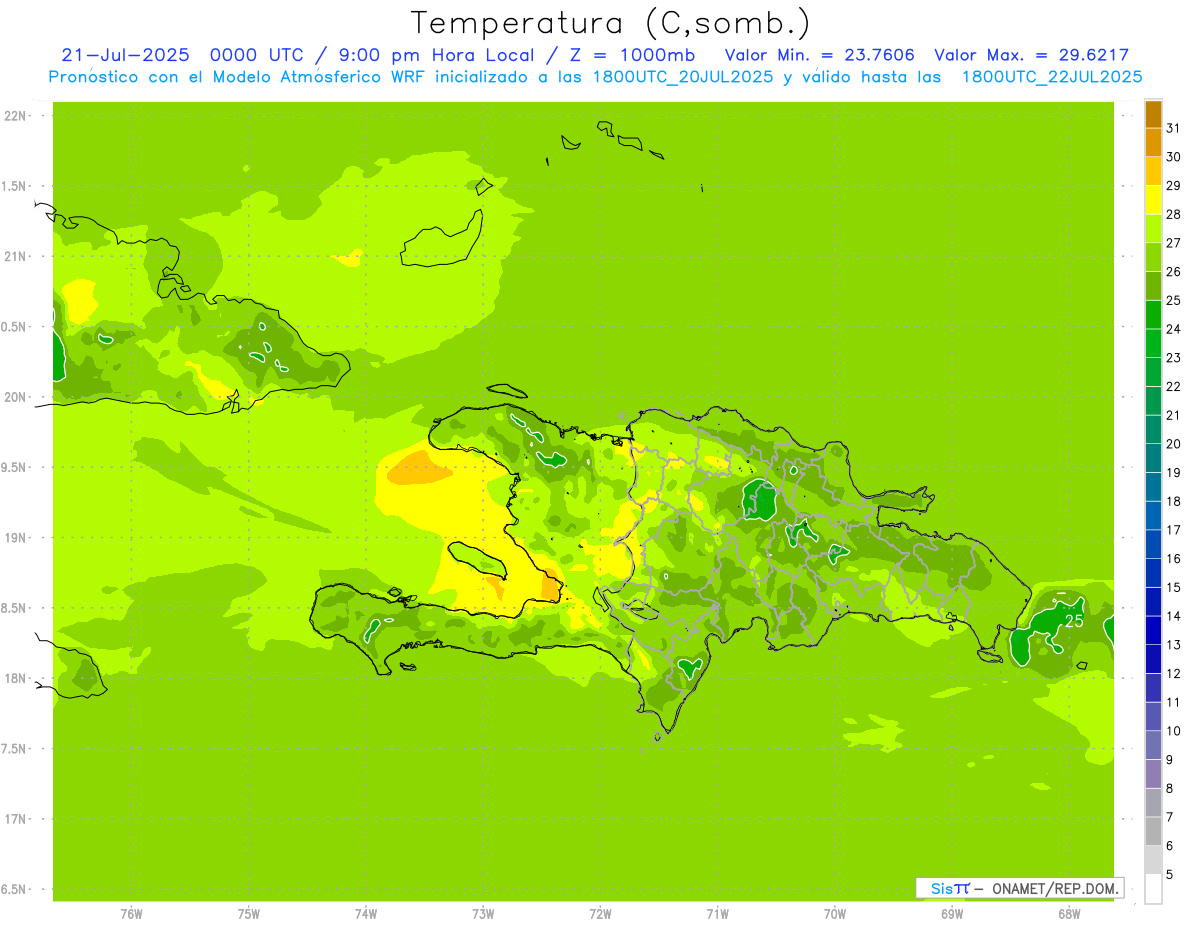The height and width of the screenshot is (927, 1200).
Task: Click the colorbar value label "28"
Action: click(x=1173, y=214)
